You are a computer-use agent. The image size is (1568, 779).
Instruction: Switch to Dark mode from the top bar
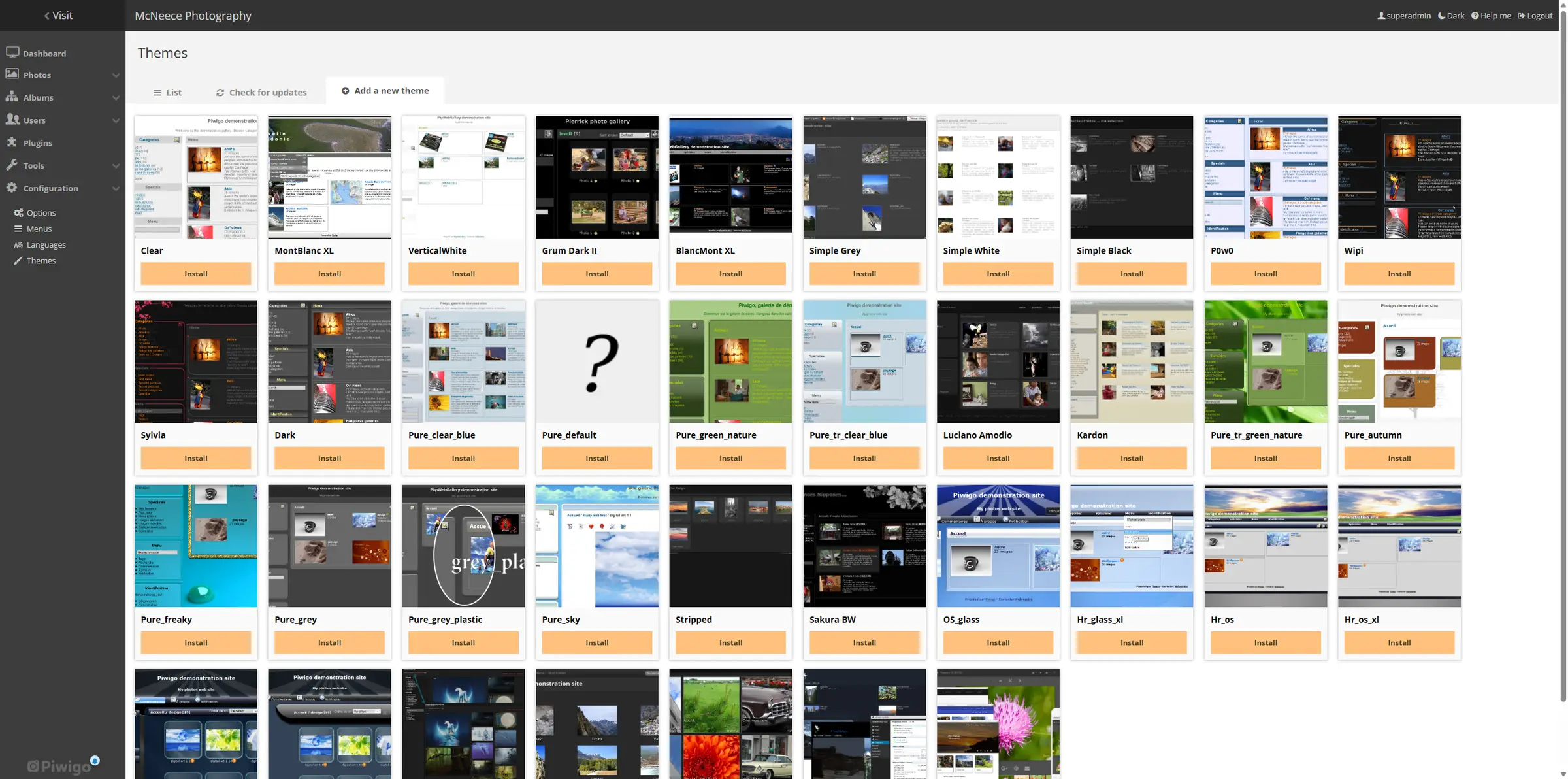[x=1451, y=15]
